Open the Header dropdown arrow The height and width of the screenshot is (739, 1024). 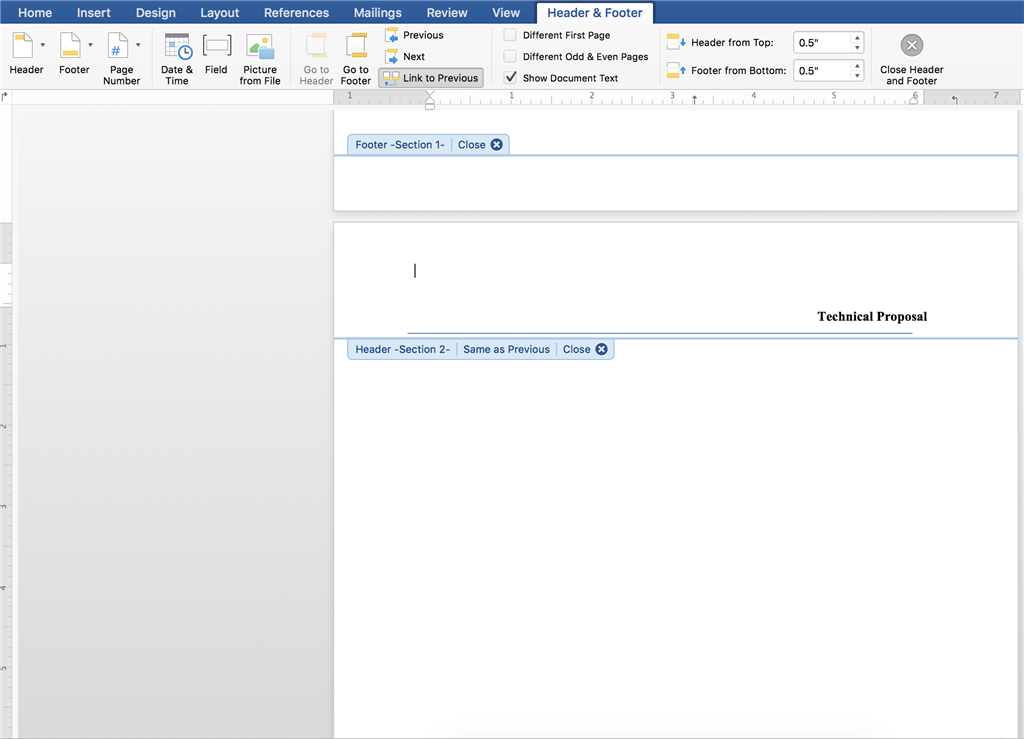pyautogui.click(x=42, y=45)
